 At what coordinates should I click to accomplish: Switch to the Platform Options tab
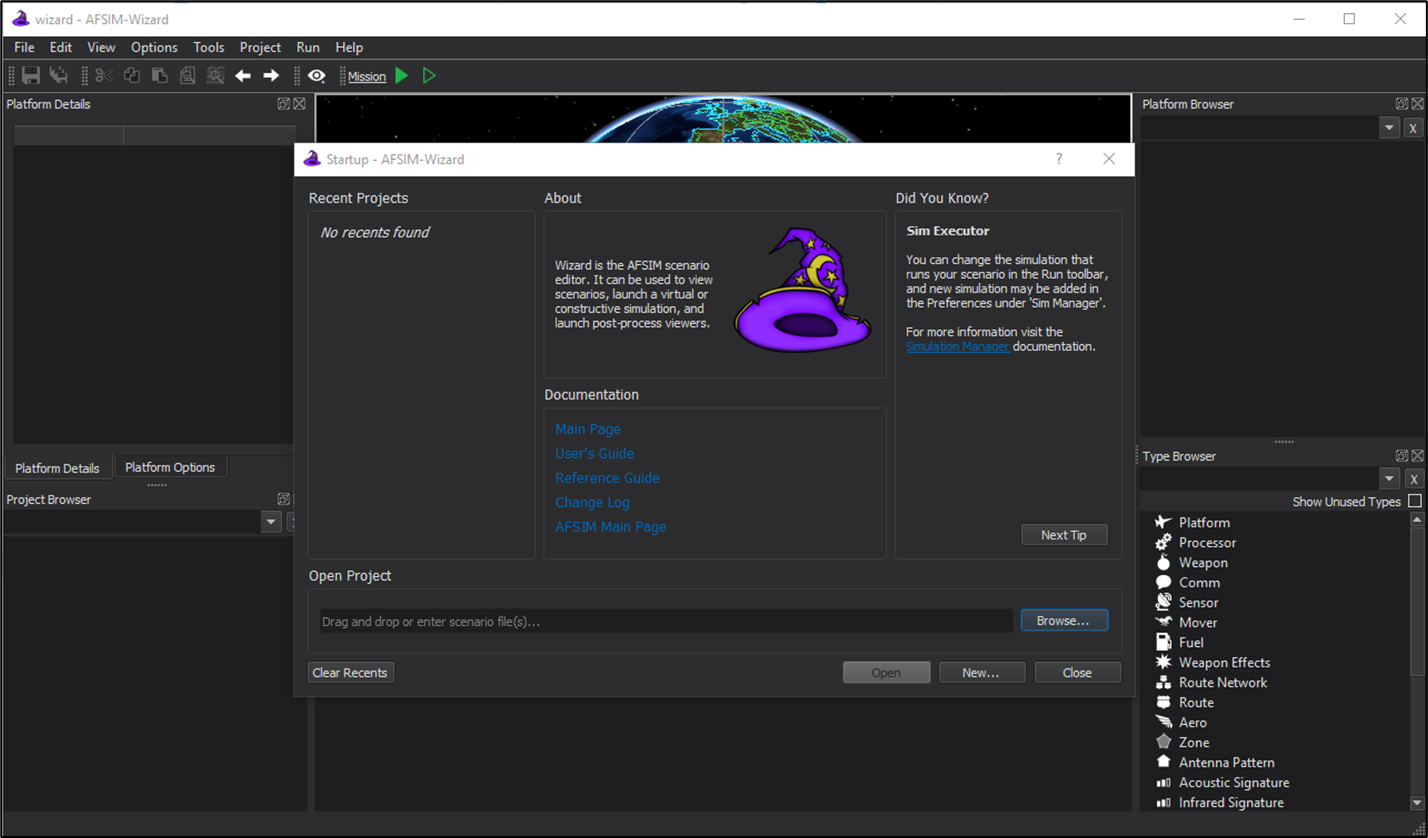point(170,467)
